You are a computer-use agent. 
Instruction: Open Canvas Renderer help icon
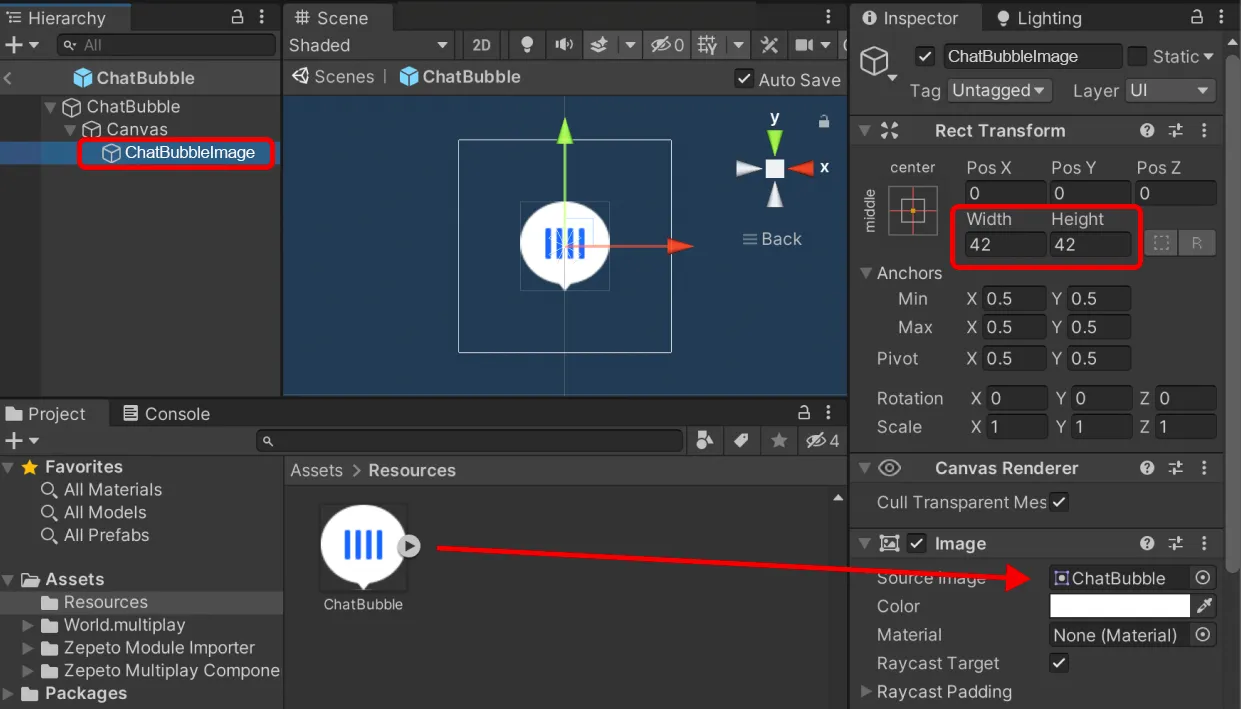point(1148,468)
